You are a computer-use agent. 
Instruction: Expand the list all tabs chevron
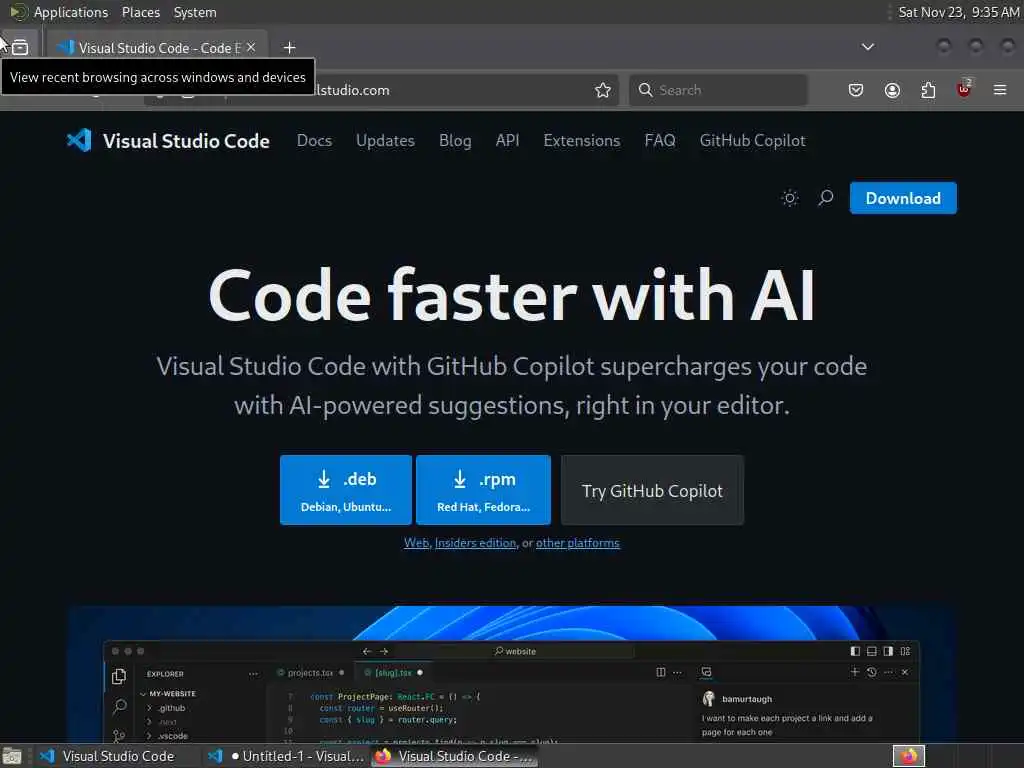[x=867, y=47]
